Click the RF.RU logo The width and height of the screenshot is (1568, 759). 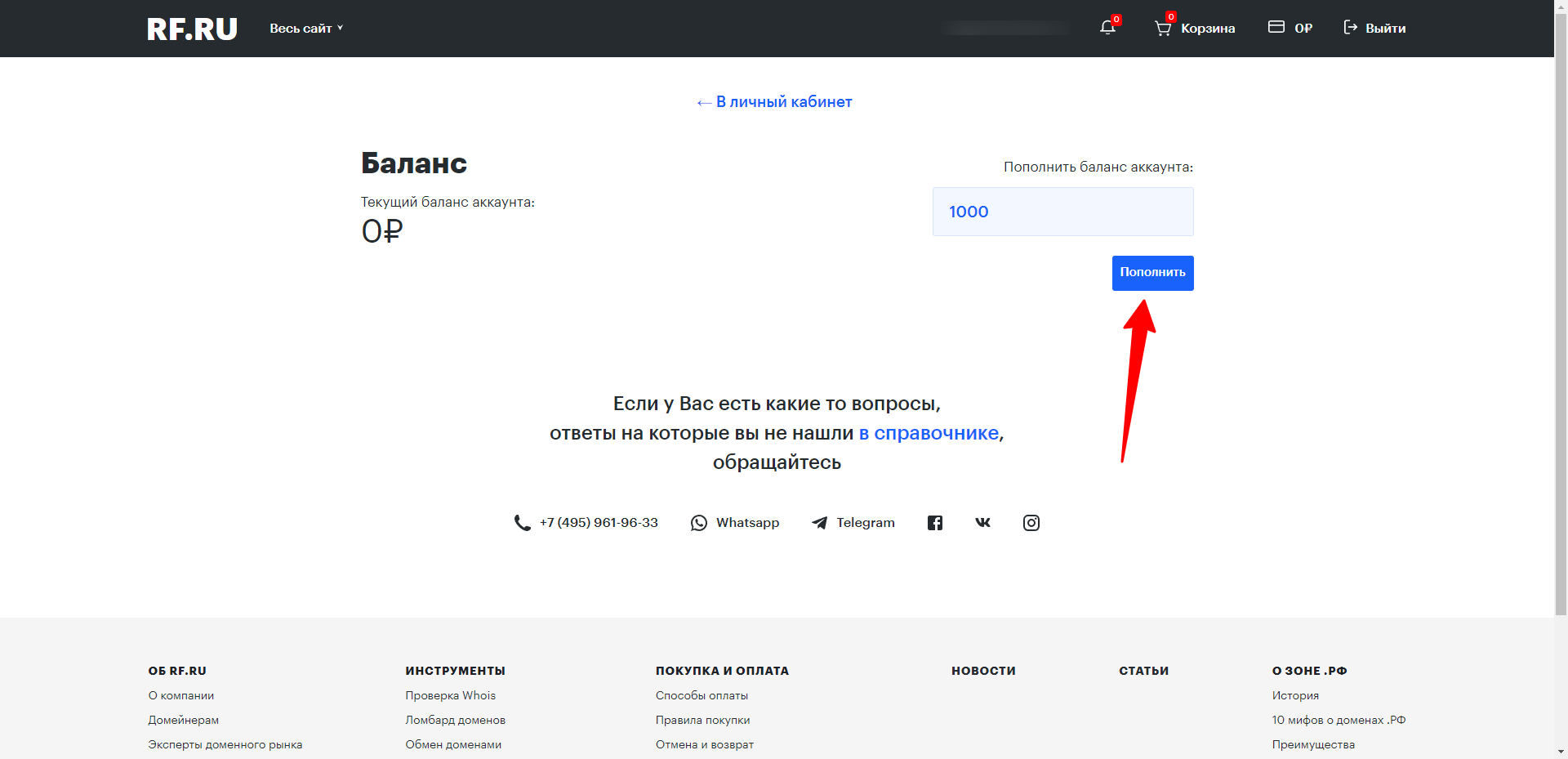[192, 29]
